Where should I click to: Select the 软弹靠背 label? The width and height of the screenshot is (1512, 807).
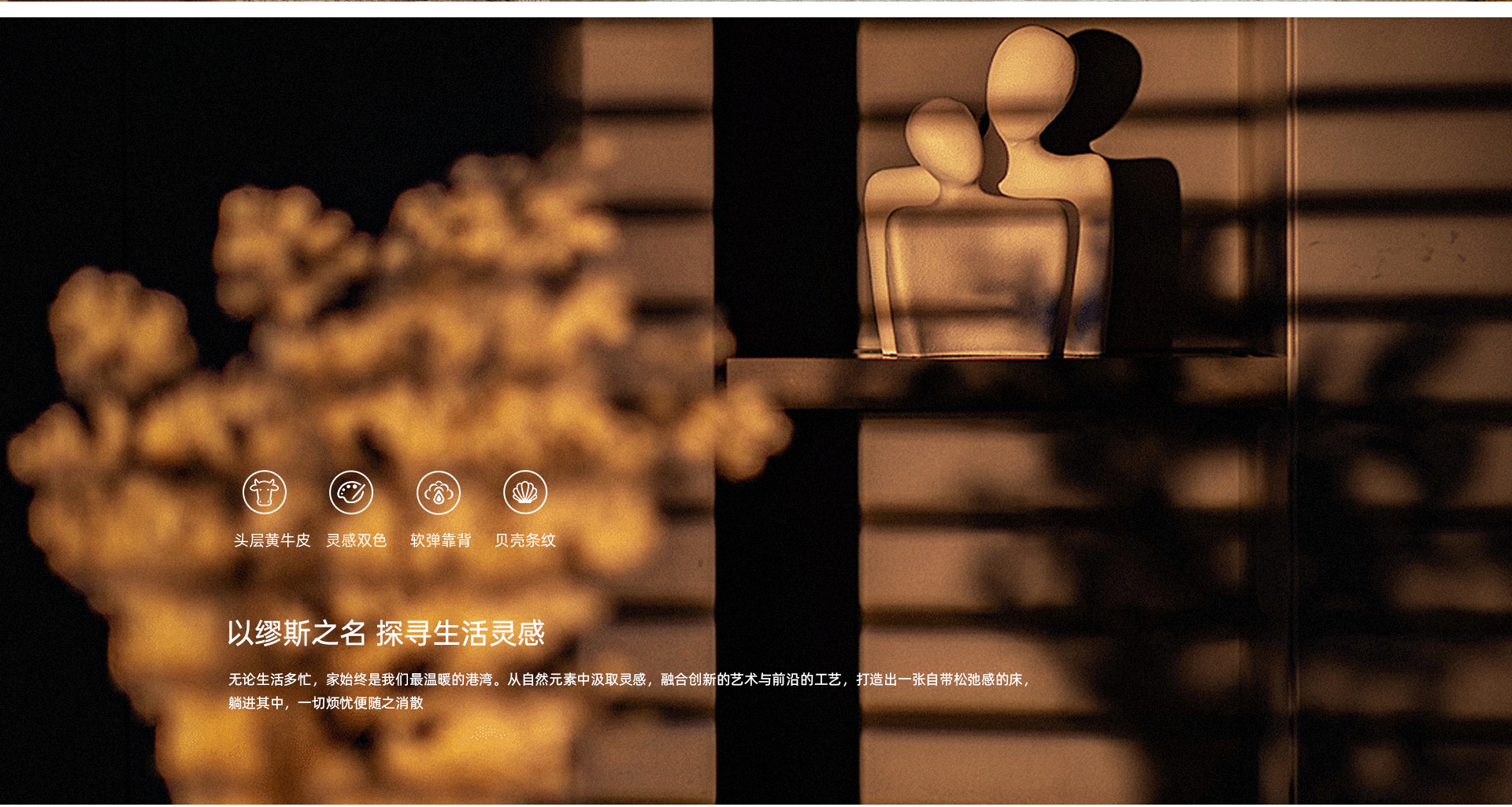coord(440,540)
